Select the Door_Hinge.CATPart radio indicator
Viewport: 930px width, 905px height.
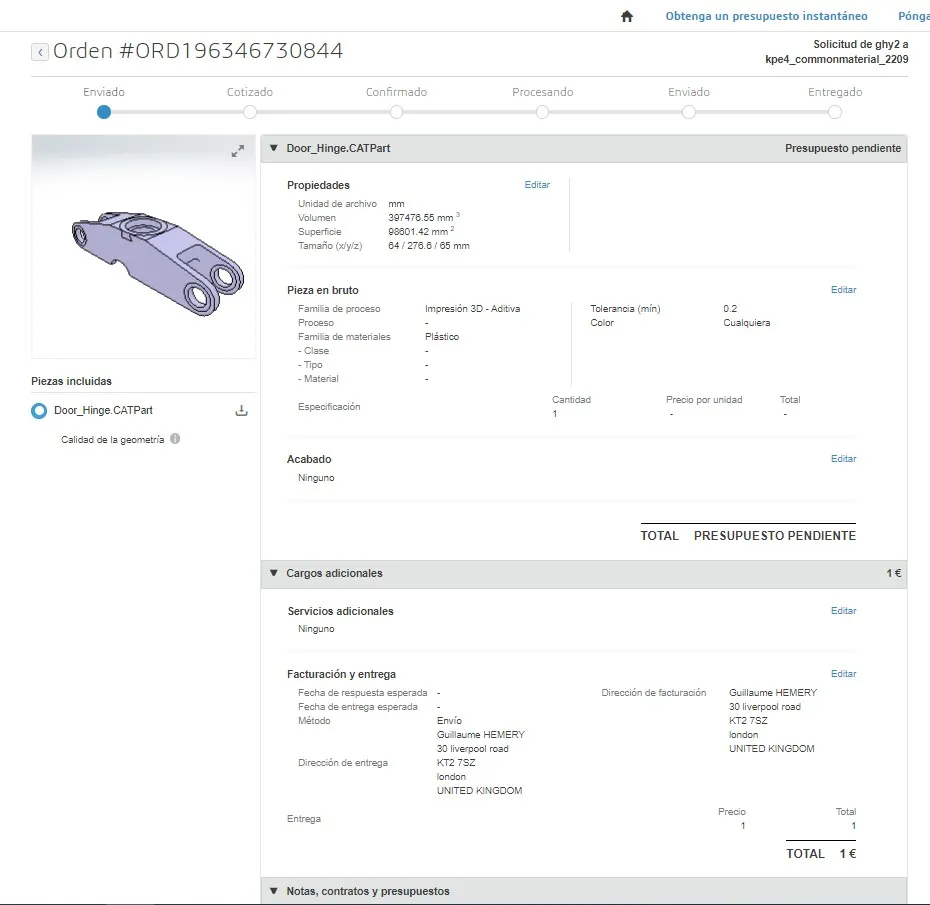pyautogui.click(x=39, y=410)
